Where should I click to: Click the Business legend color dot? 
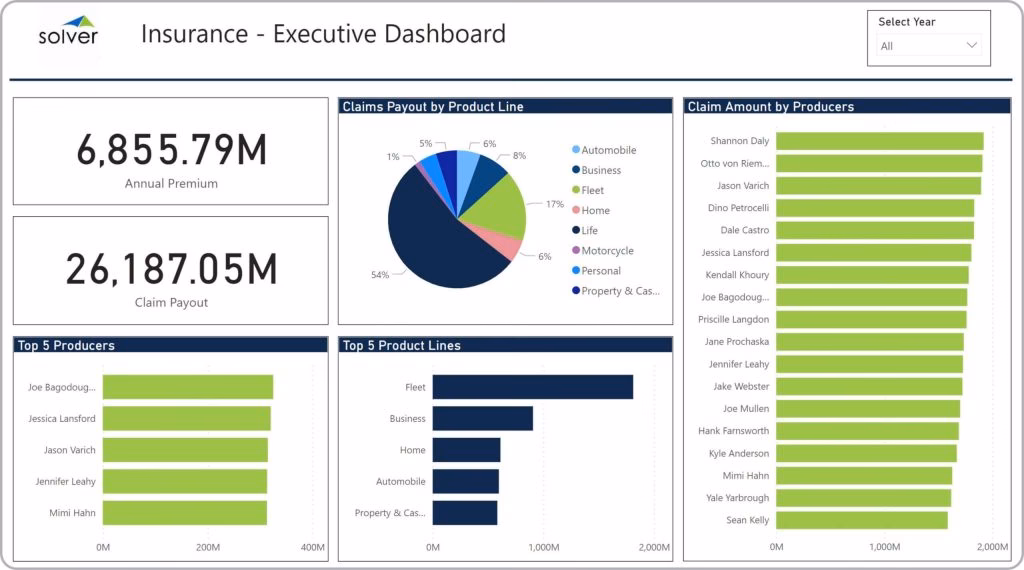click(x=576, y=170)
